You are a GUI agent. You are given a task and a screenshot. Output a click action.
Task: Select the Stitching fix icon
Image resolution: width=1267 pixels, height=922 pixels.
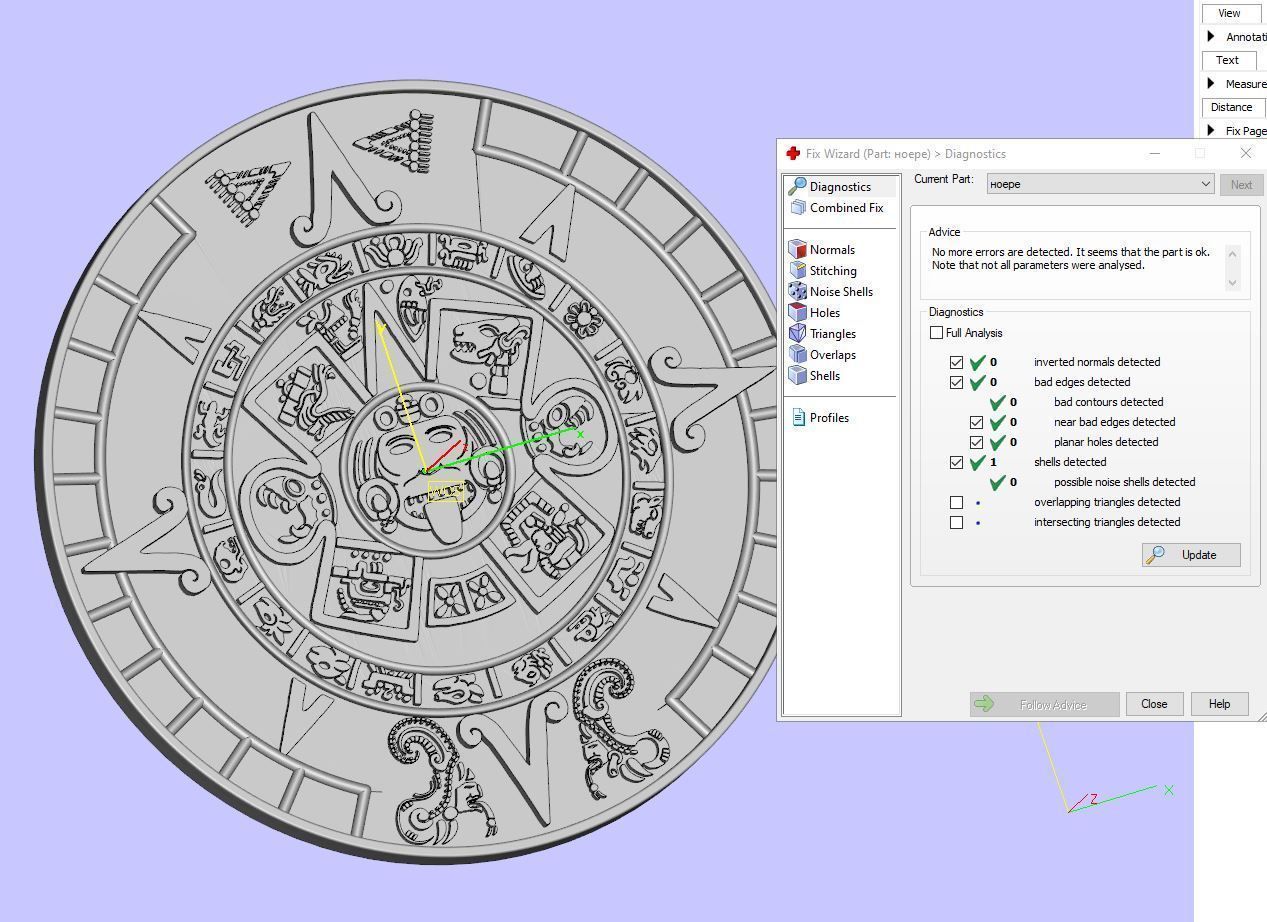(x=797, y=270)
